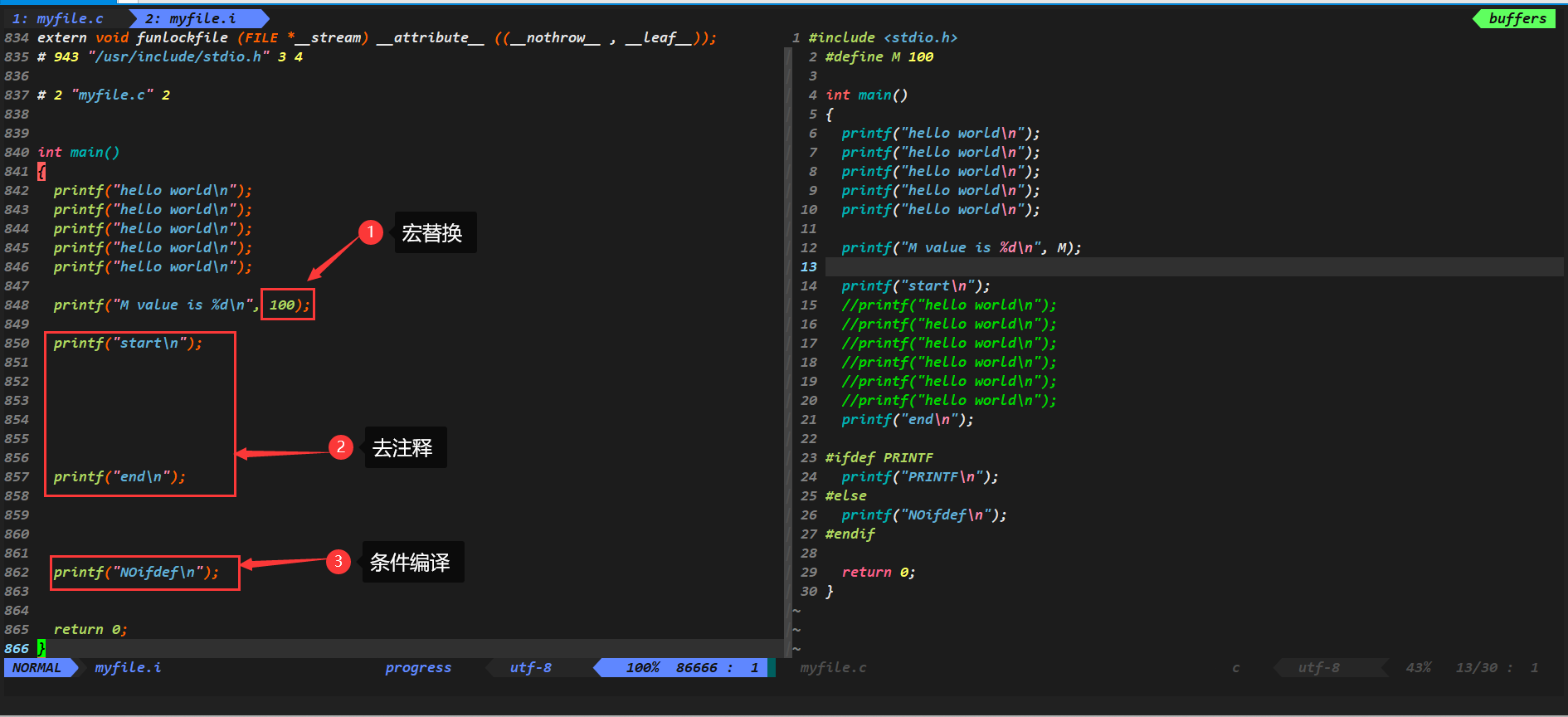This screenshot has width=1568, height=717.
Task: Click '13/30' in right pane status line
Action: 1477,668
